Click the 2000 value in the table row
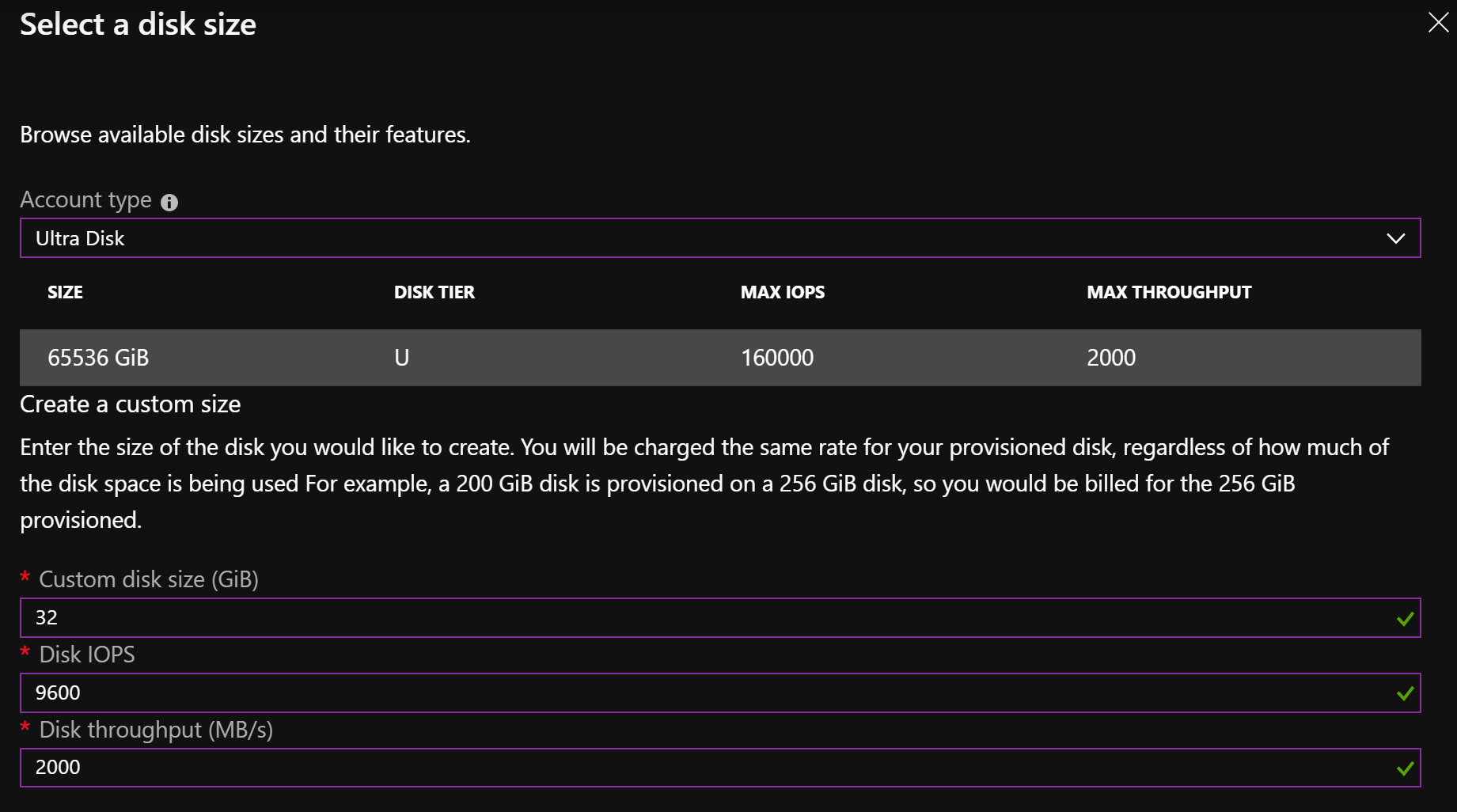1457x812 pixels. pos(1110,358)
